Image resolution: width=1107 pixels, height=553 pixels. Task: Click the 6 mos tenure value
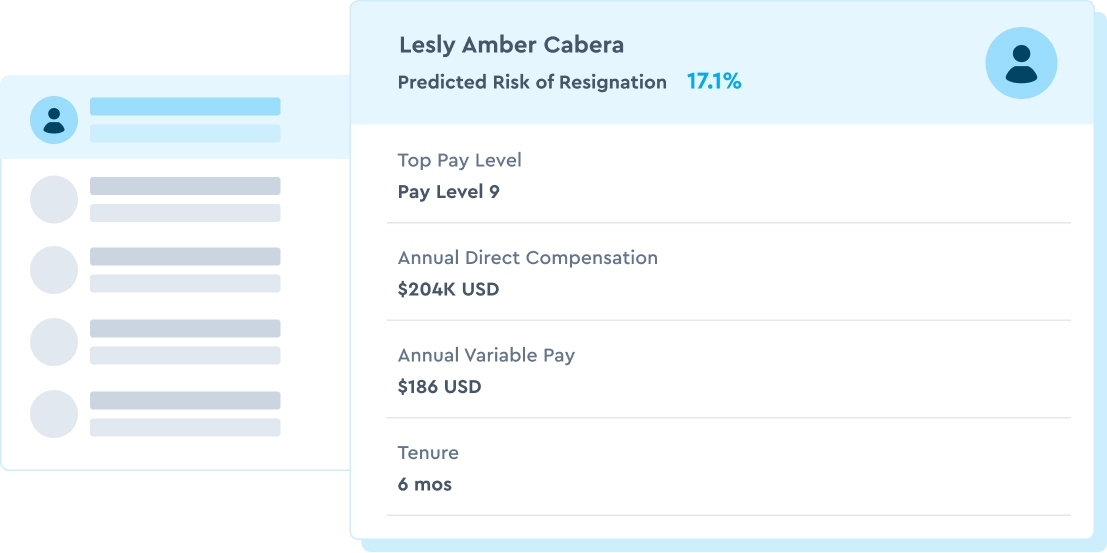(x=425, y=485)
